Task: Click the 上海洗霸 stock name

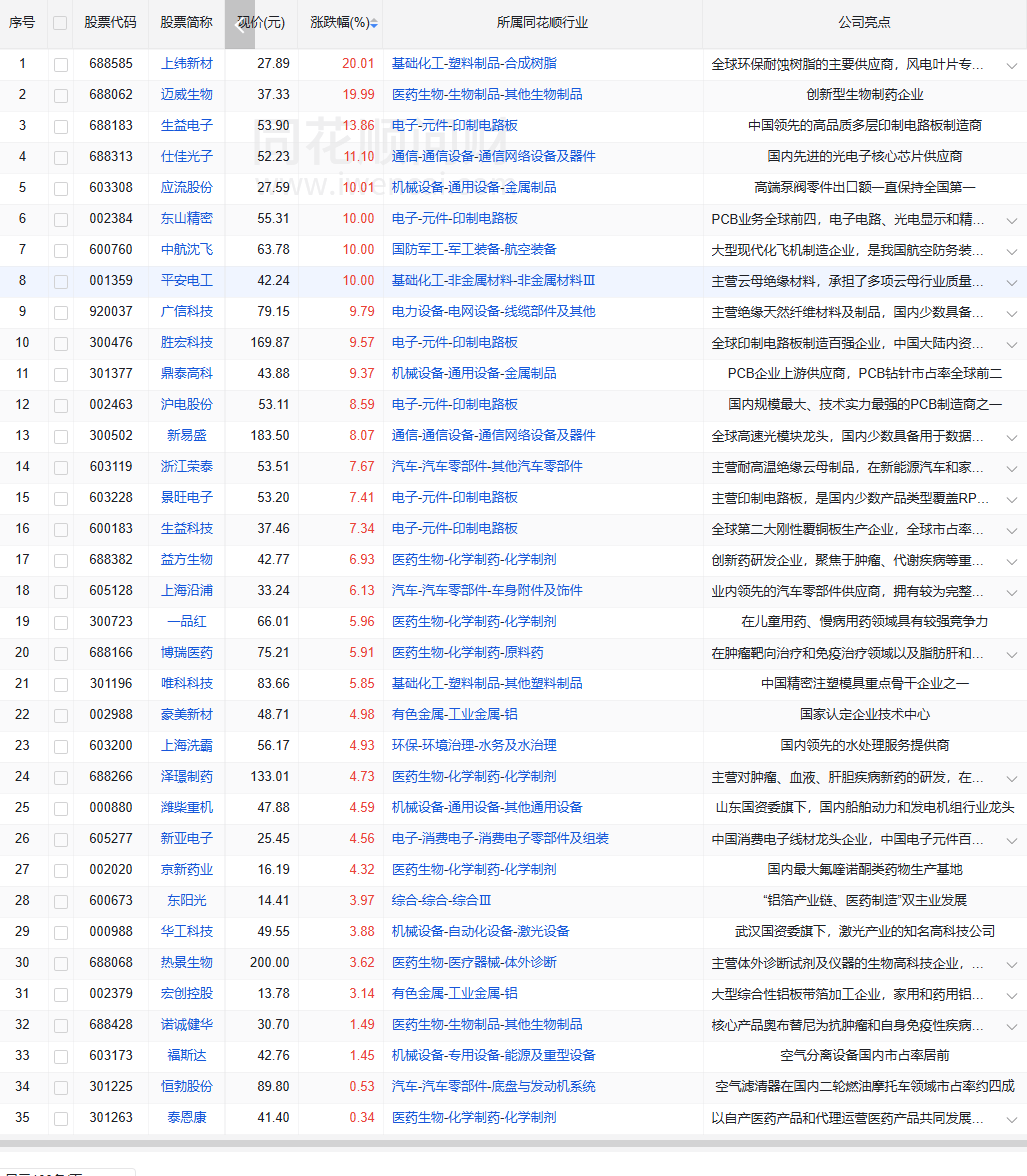Action: pyautogui.click(x=187, y=746)
